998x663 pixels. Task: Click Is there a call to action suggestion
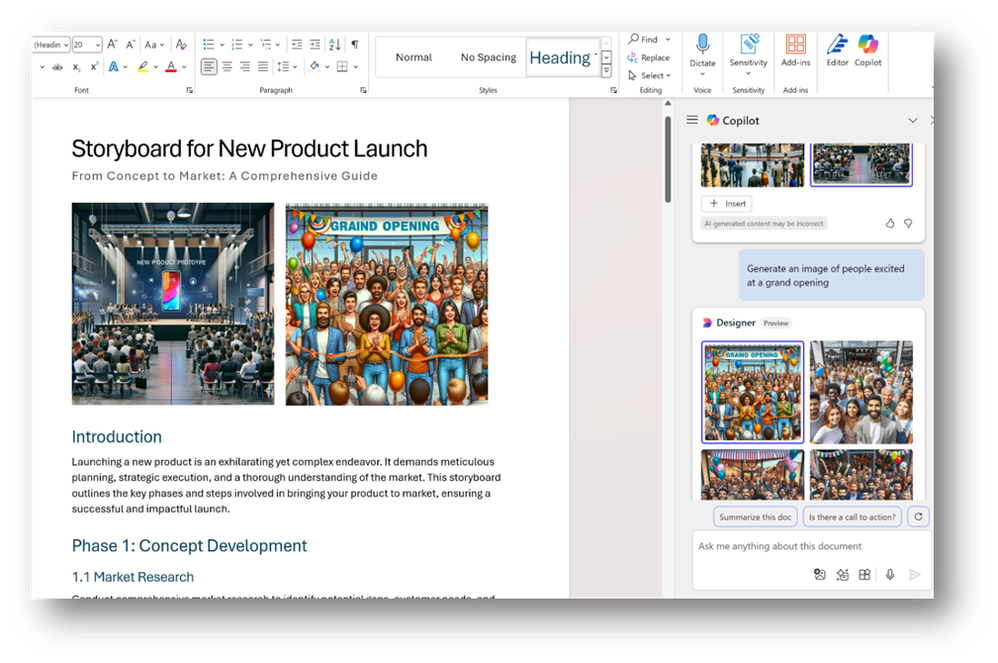[x=852, y=517]
